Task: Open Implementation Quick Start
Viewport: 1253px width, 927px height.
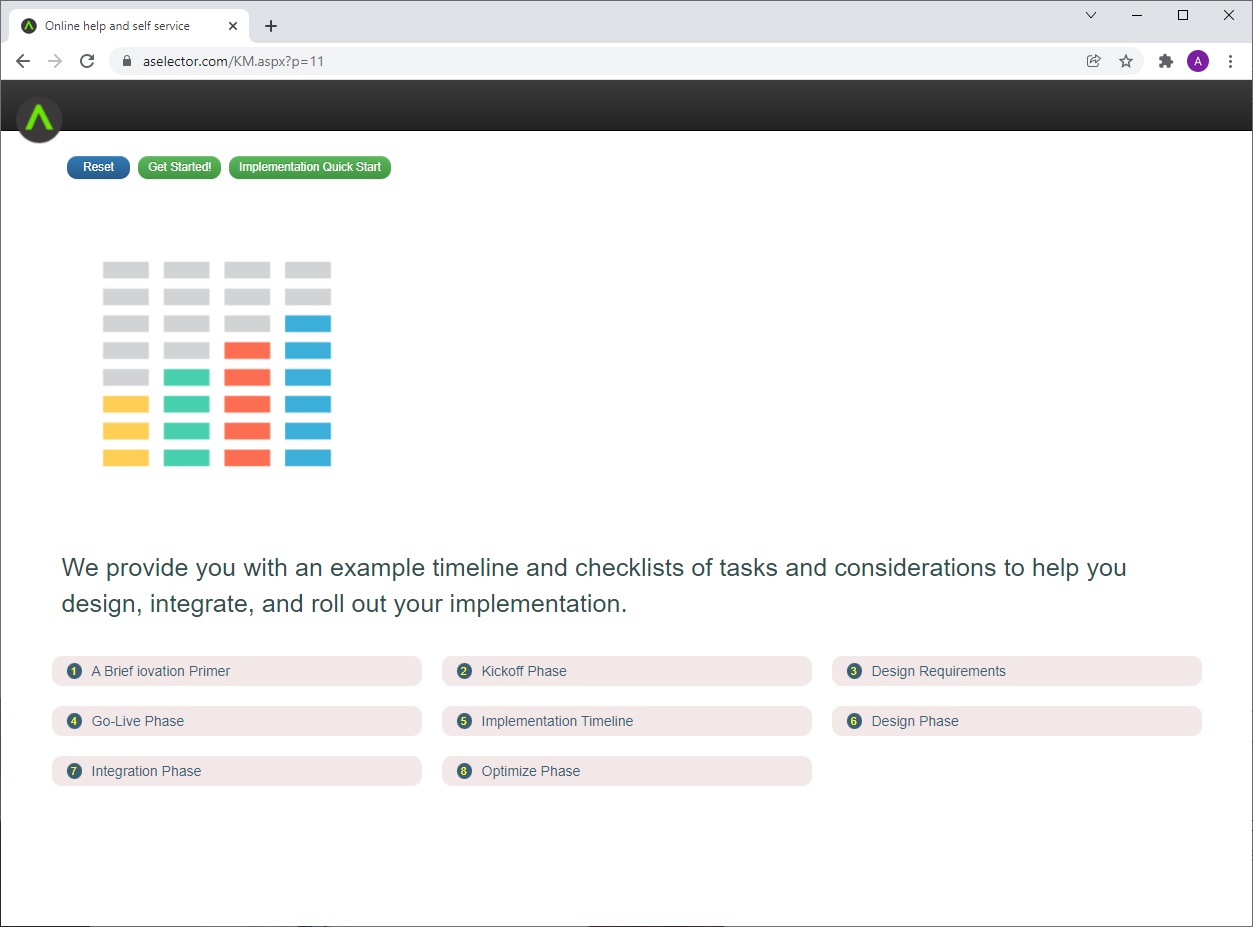Action: (310, 167)
